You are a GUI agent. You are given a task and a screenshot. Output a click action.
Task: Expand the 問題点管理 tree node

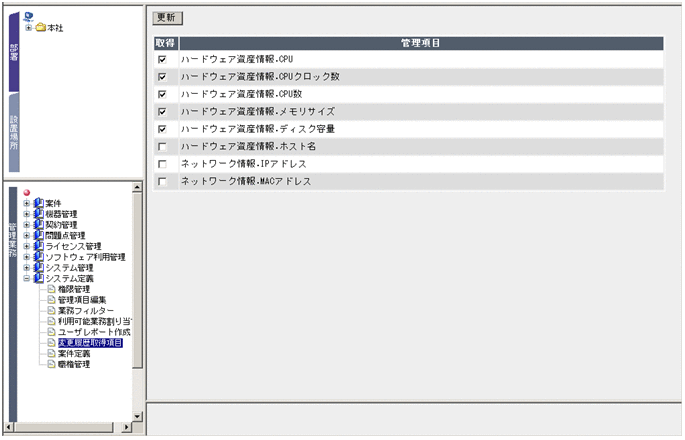coord(27,236)
